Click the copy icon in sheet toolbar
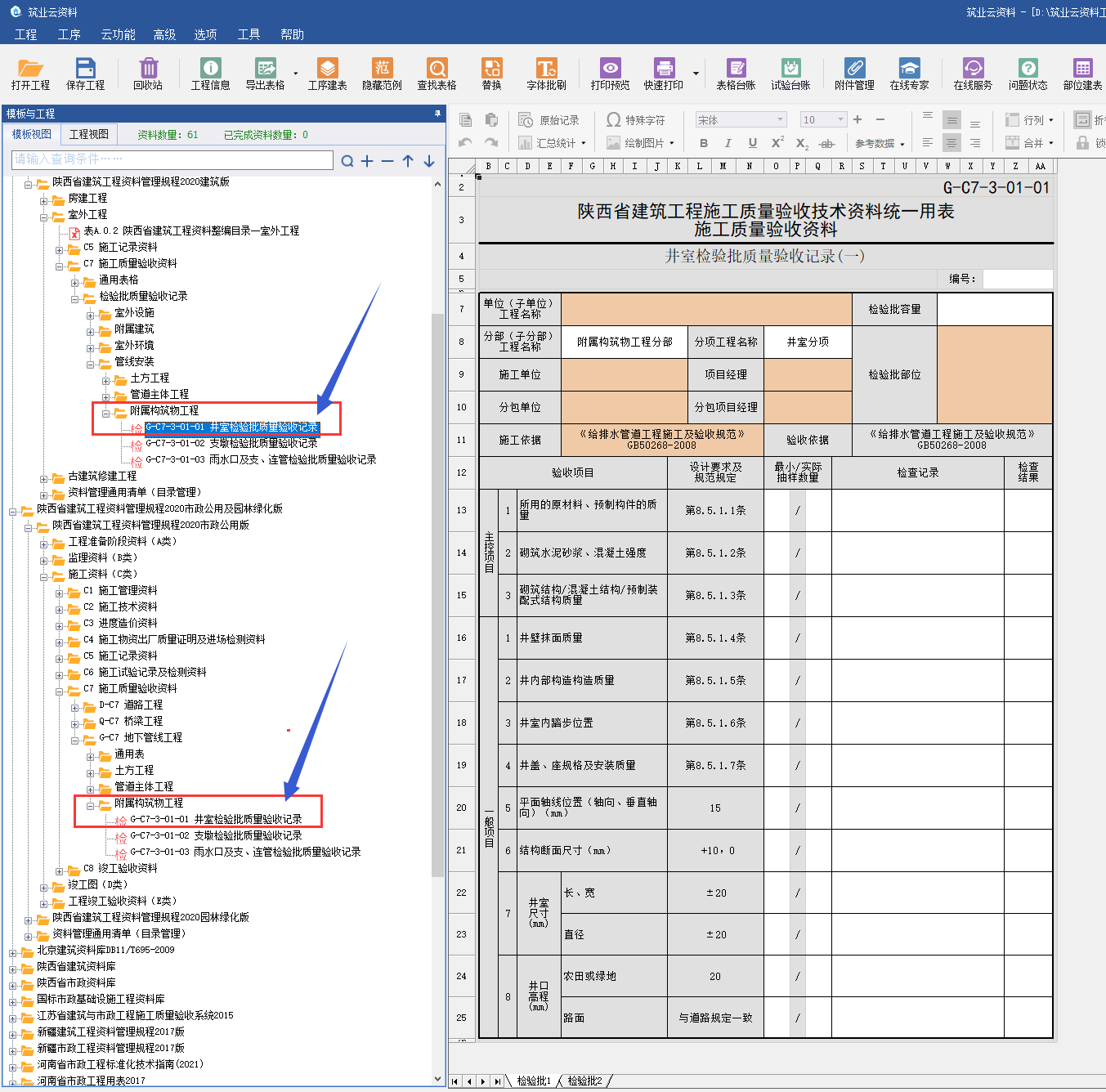Image resolution: width=1106 pixels, height=1092 pixels. click(466, 120)
